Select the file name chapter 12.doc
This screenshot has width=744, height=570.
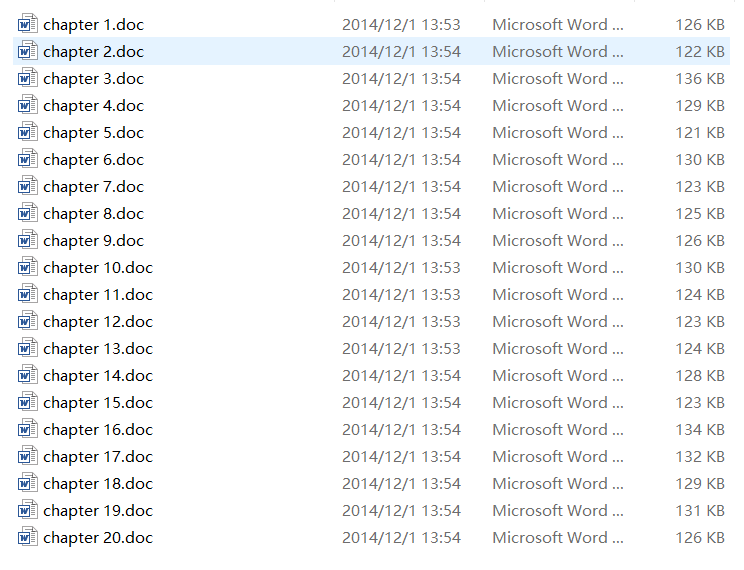(98, 322)
